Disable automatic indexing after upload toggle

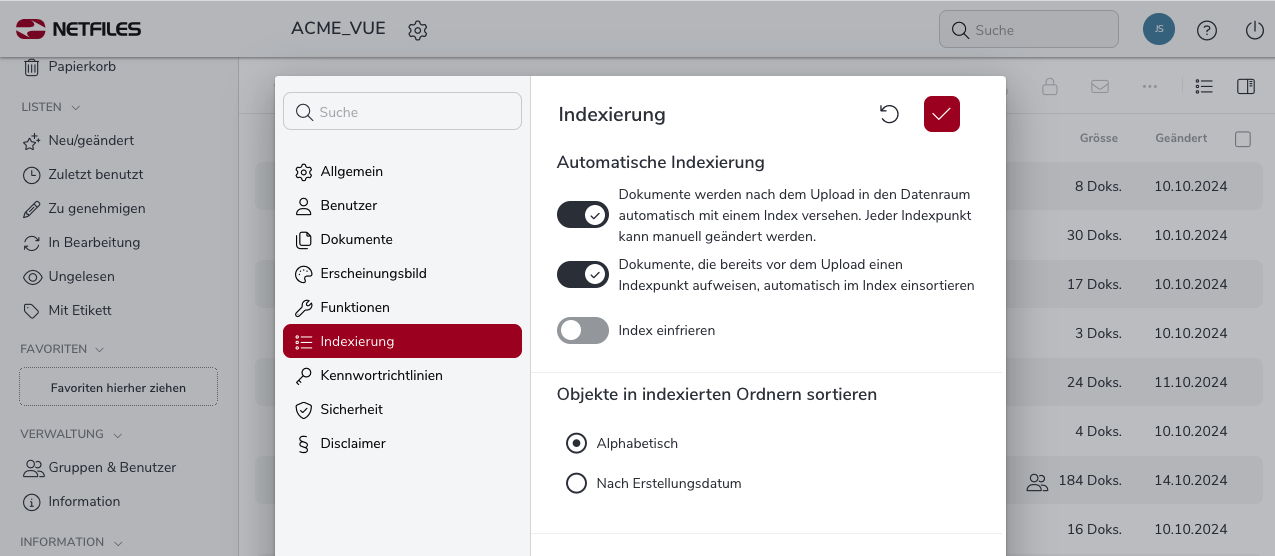(583, 215)
